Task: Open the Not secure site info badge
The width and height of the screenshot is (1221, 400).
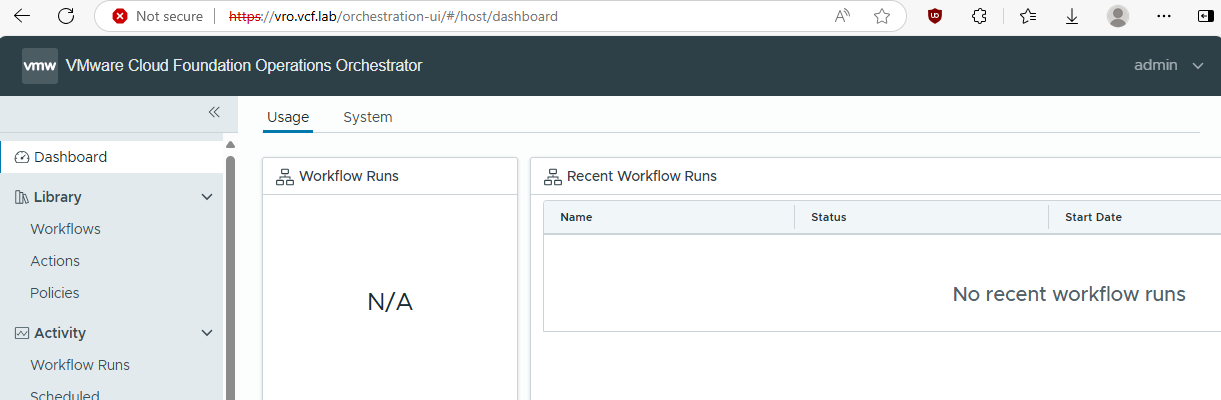Action: [158, 16]
